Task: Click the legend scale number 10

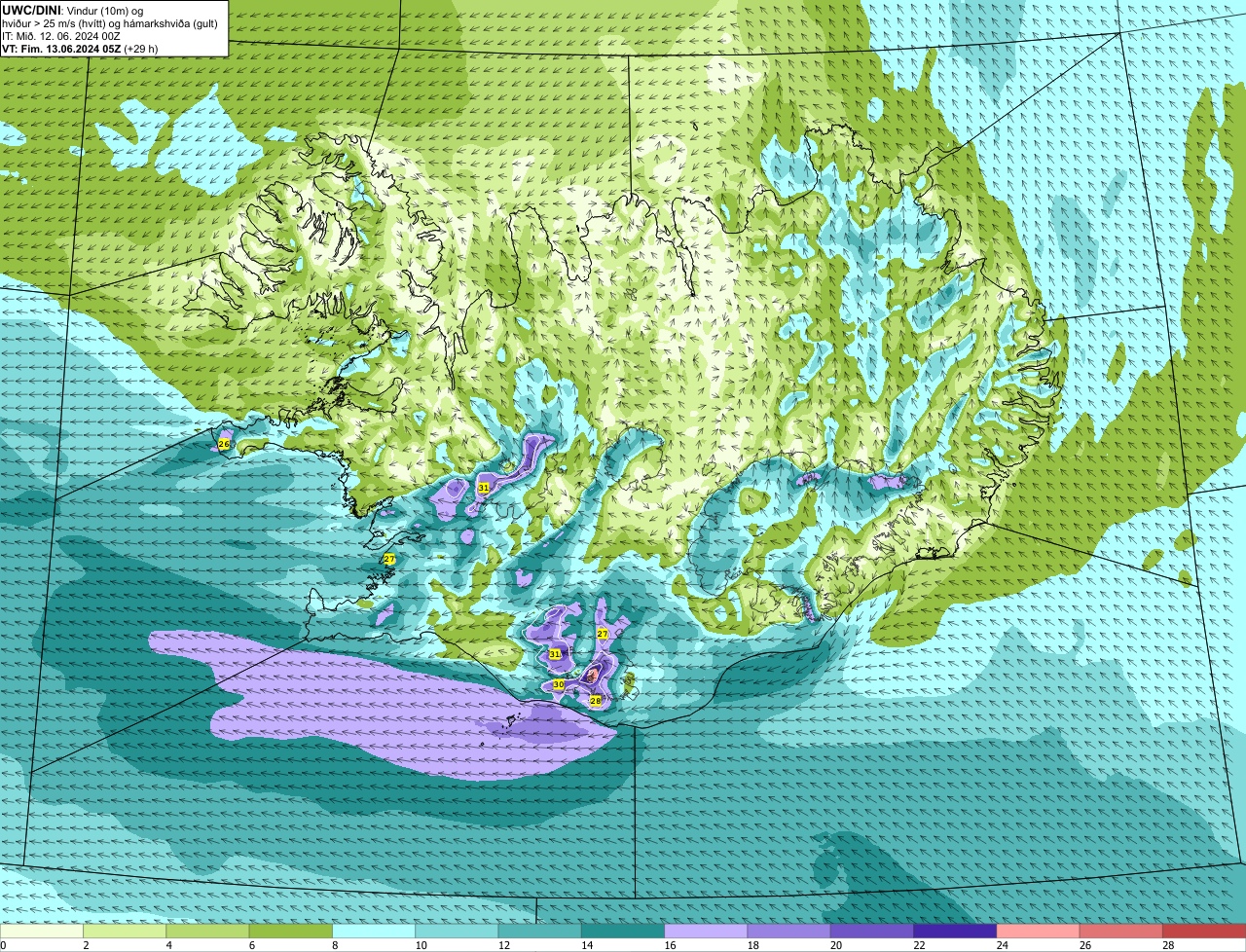Action: tap(420, 945)
